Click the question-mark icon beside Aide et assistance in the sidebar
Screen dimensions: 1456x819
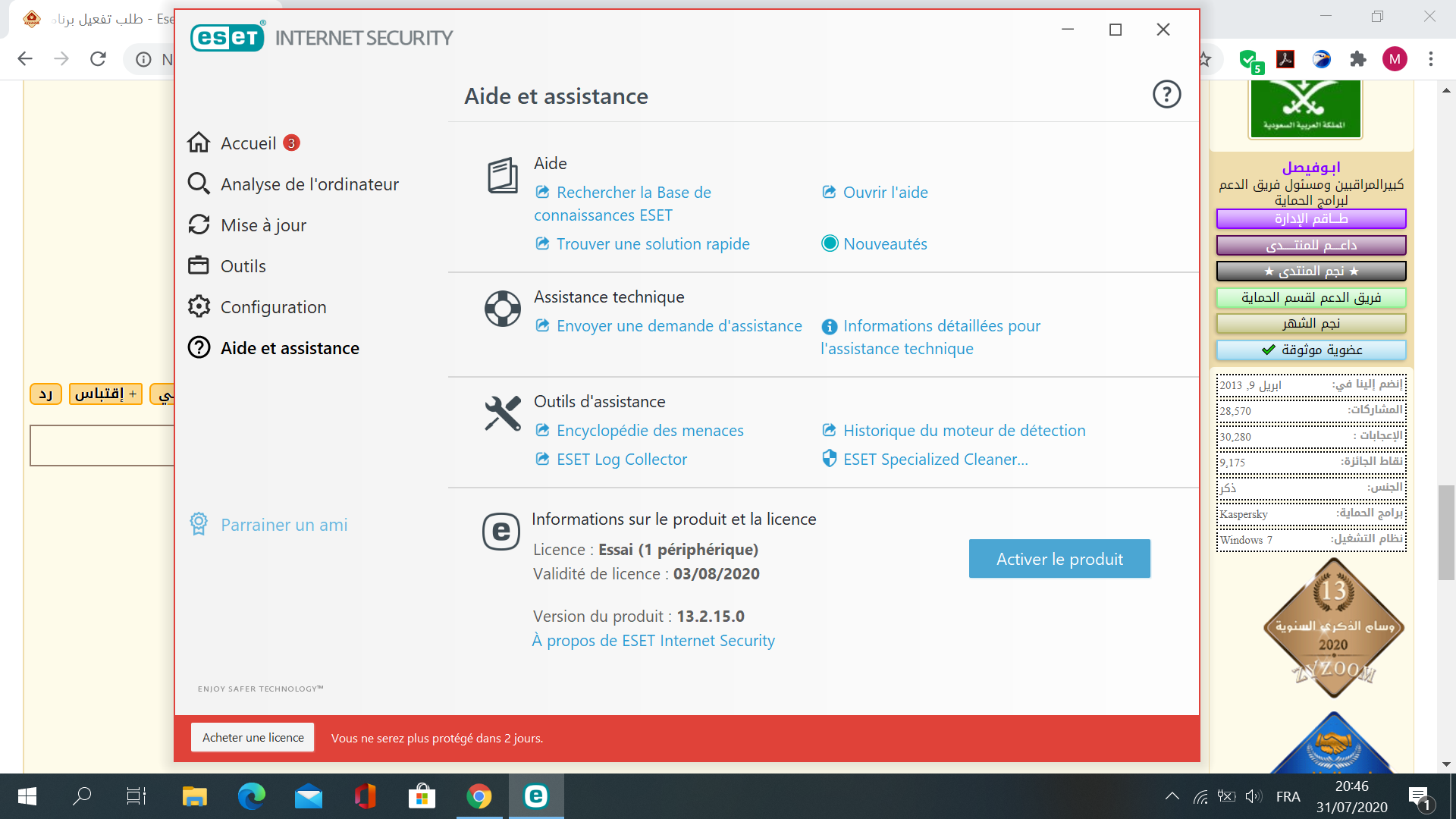tap(199, 347)
